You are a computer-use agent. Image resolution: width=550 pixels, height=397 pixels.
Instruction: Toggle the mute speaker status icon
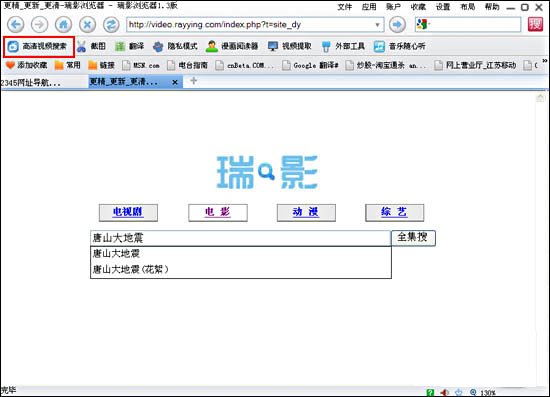click(x=444, y=392)
